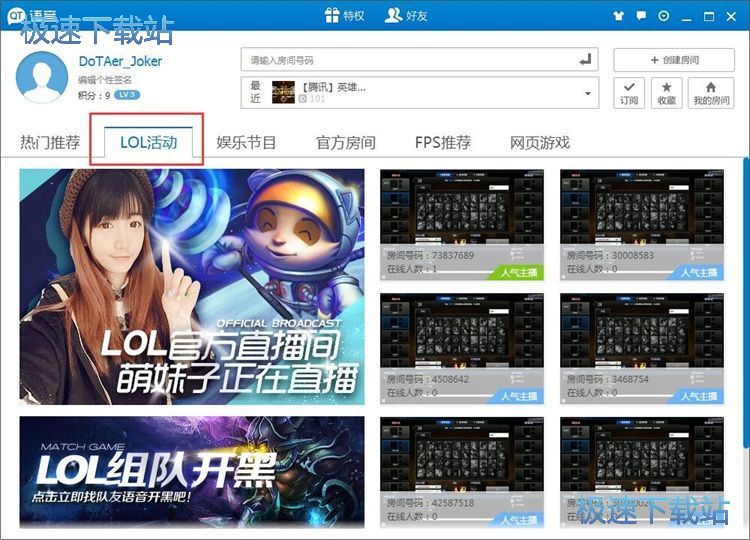
Task: Click 积分：9 points text
Action: pos(94,95)
